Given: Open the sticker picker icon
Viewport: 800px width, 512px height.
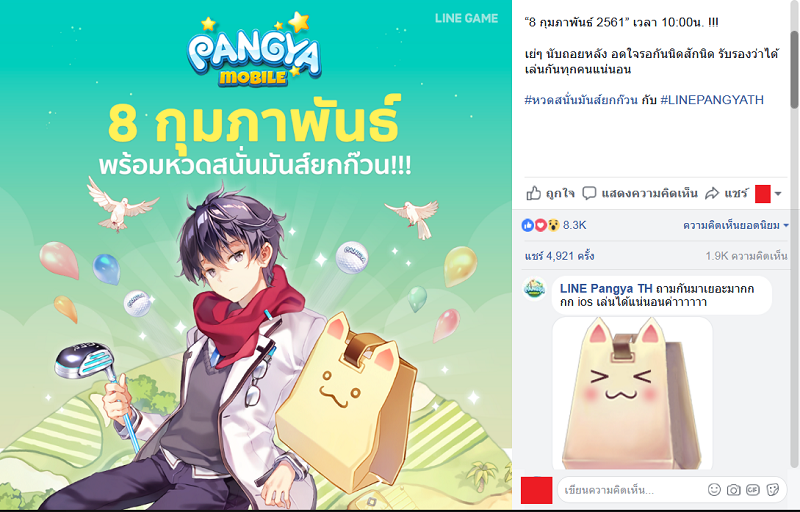Looking at the screenshot, I should tap(773, 490).
